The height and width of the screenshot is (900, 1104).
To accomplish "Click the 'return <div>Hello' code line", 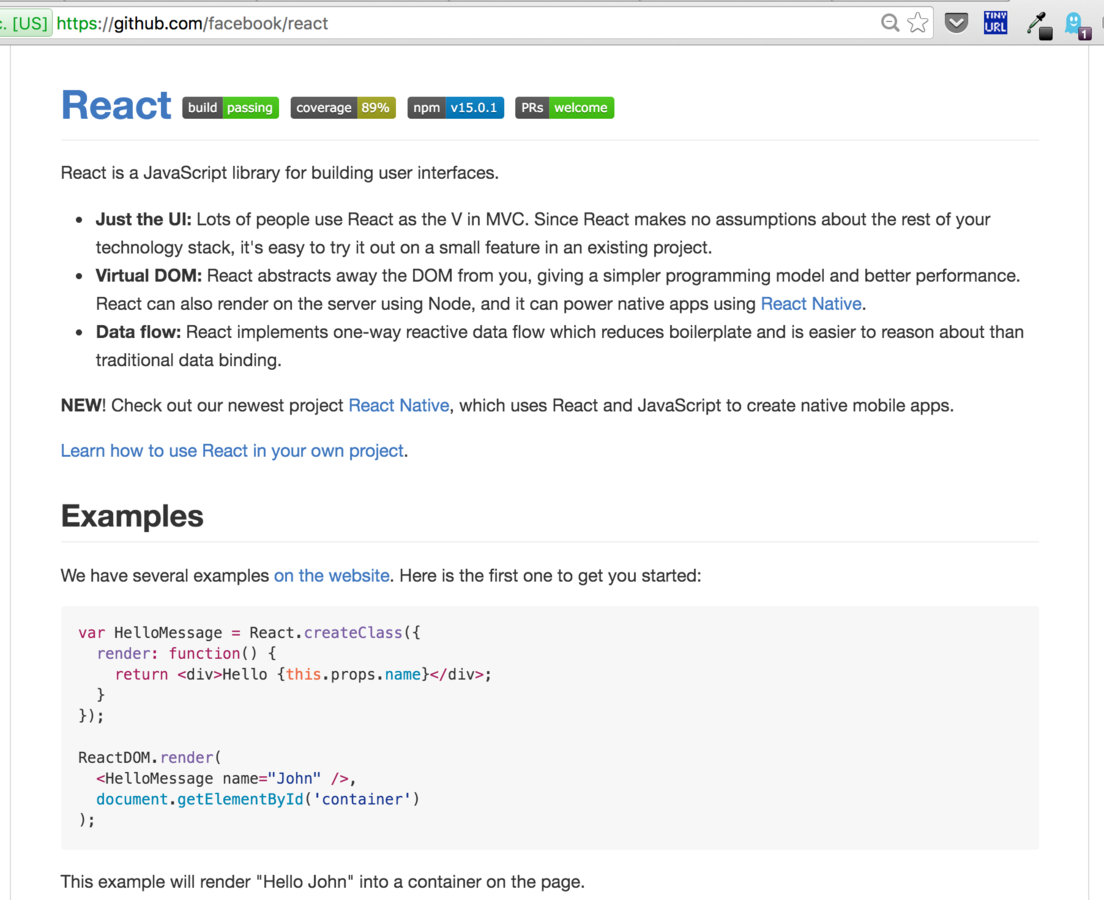I will (x=303, y=674).
